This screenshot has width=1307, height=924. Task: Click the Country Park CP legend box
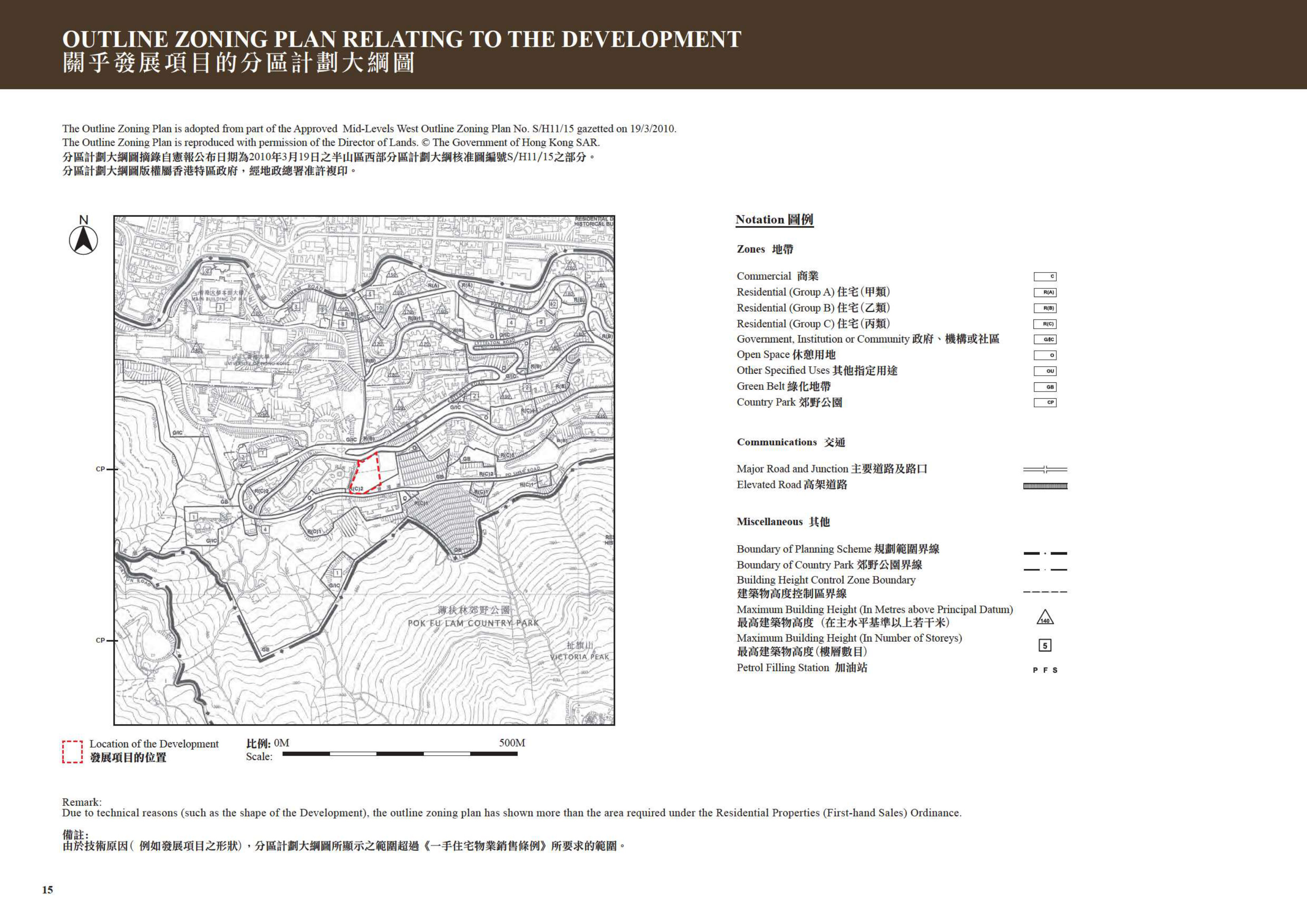tap(1045, 402)
